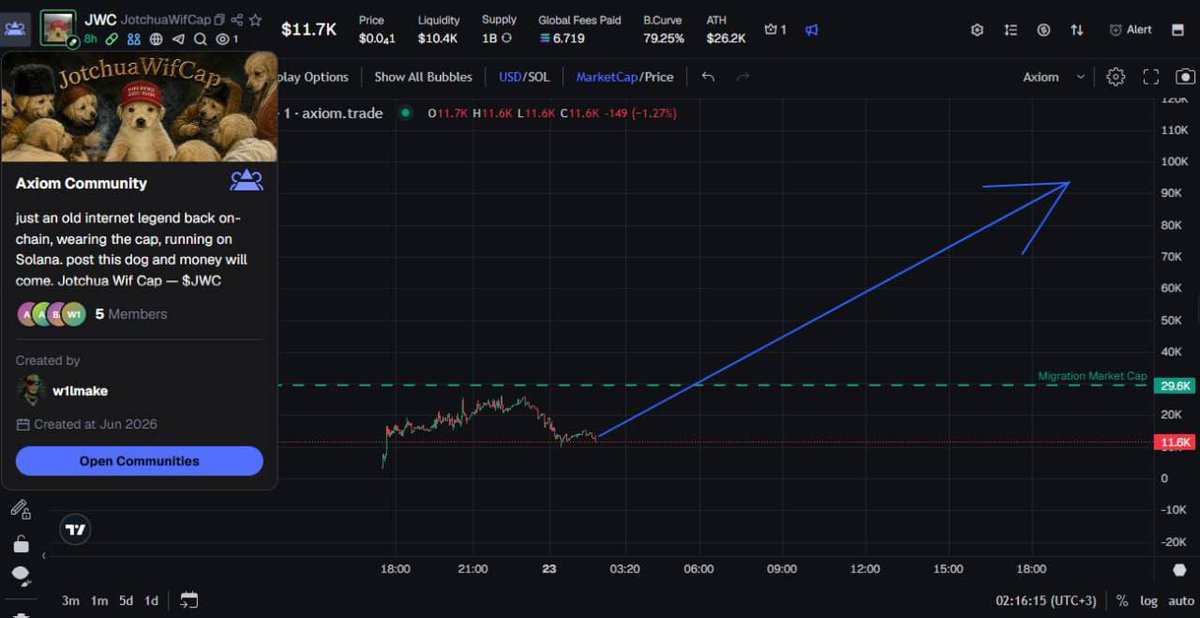Refresh the Supply value icon
Image resolution: width=1200 pixels, height=618 pixels.
(506, 38)
